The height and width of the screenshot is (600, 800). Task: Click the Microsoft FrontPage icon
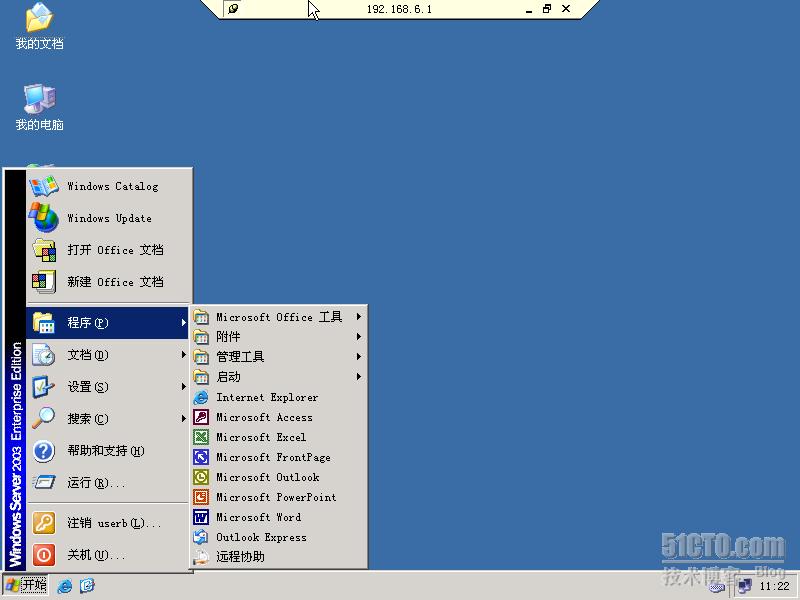[201, 457]
